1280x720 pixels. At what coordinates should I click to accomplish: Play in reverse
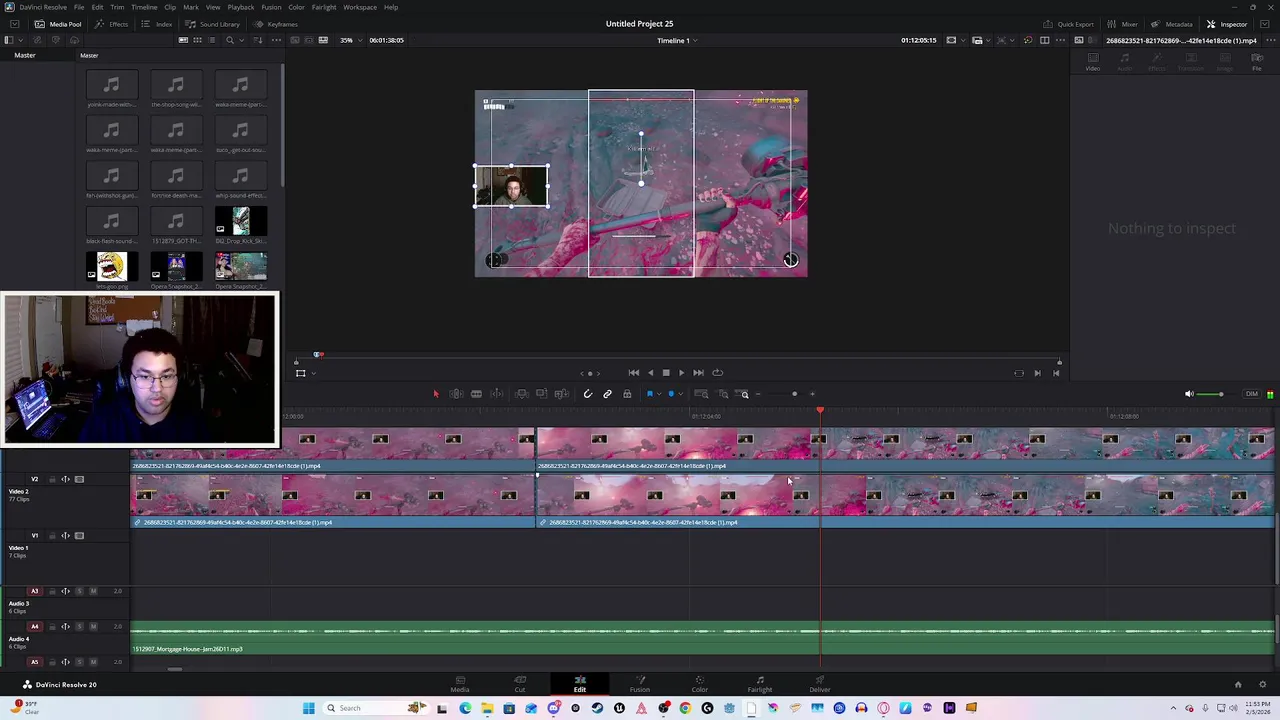click(650, 373)
